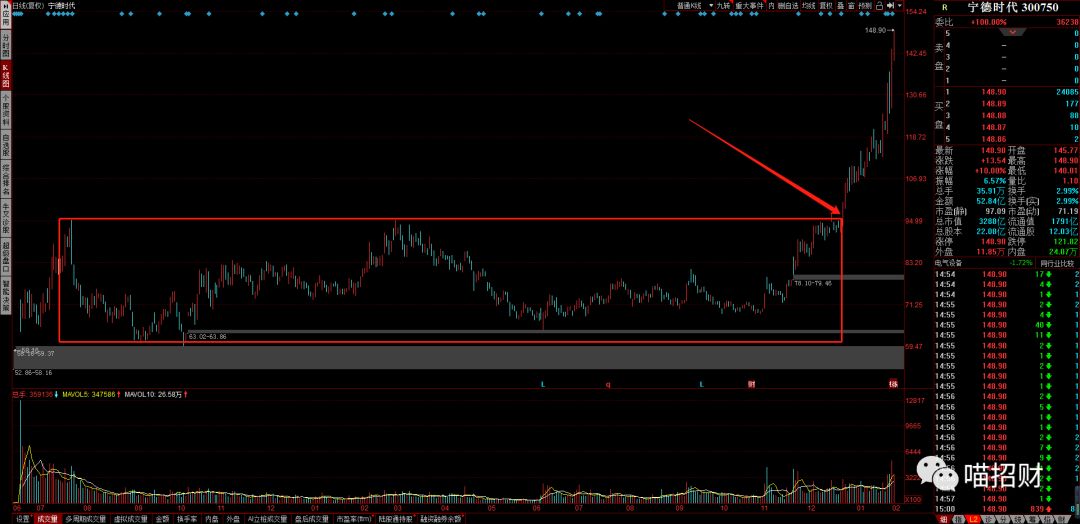
Task: Select the 虚拟成交量 indicator tab
Action: click(x=129, y=518)
